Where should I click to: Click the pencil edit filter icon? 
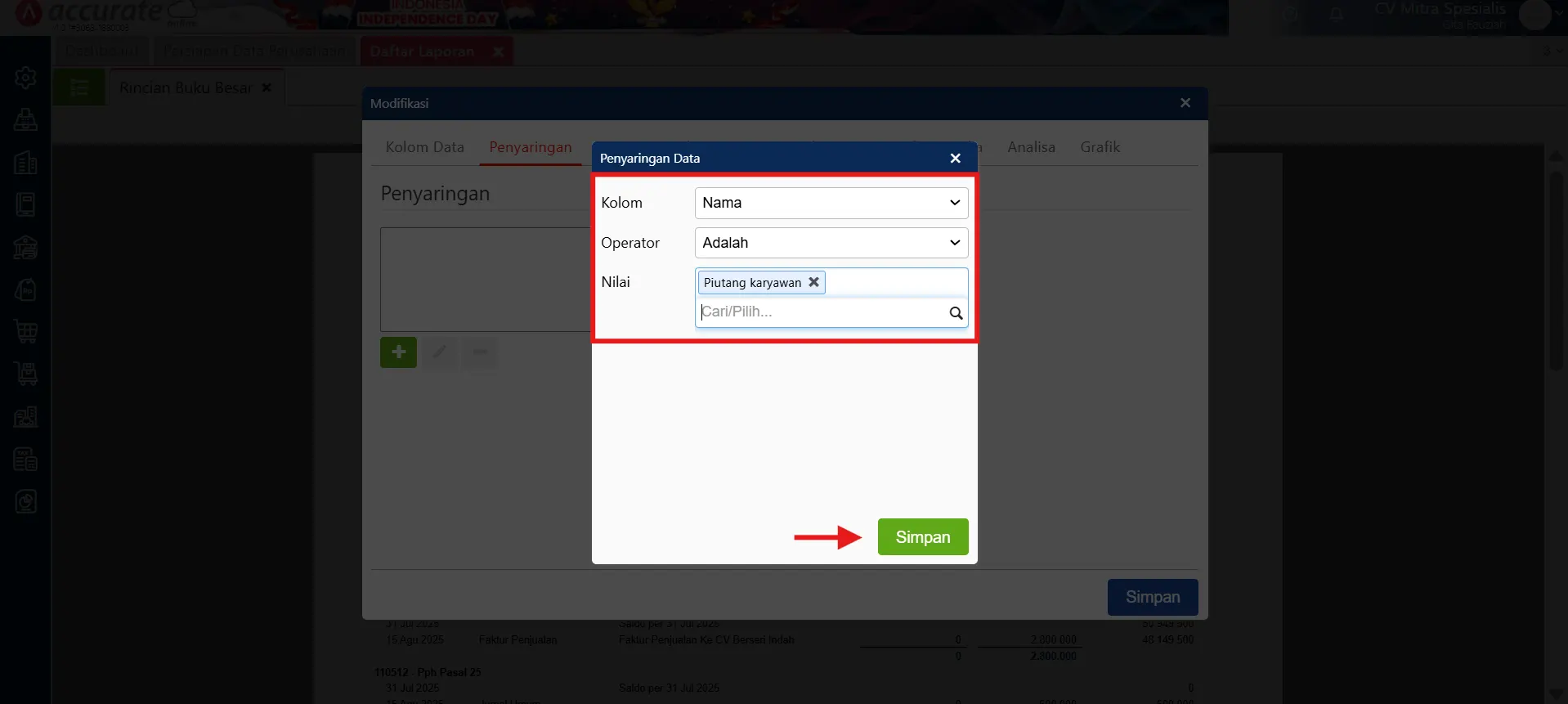coord(440,352)
